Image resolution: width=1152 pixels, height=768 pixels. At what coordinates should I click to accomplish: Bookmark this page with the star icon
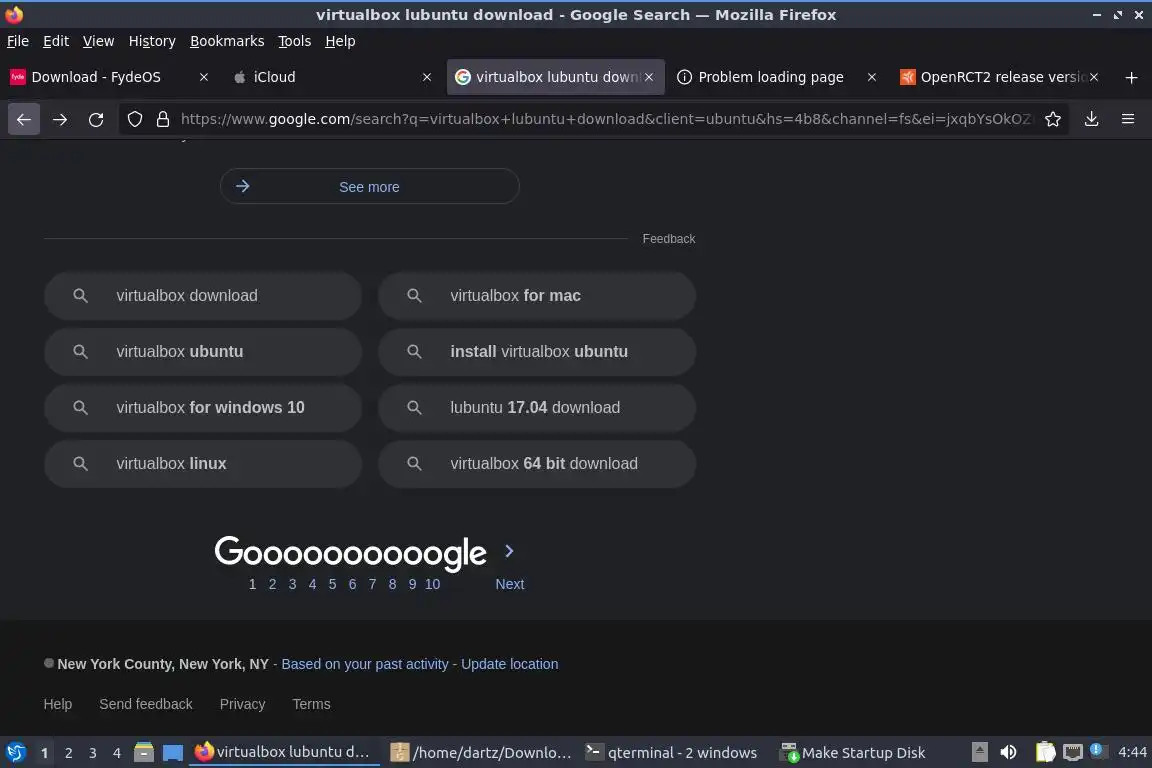tap(1053, 119)
